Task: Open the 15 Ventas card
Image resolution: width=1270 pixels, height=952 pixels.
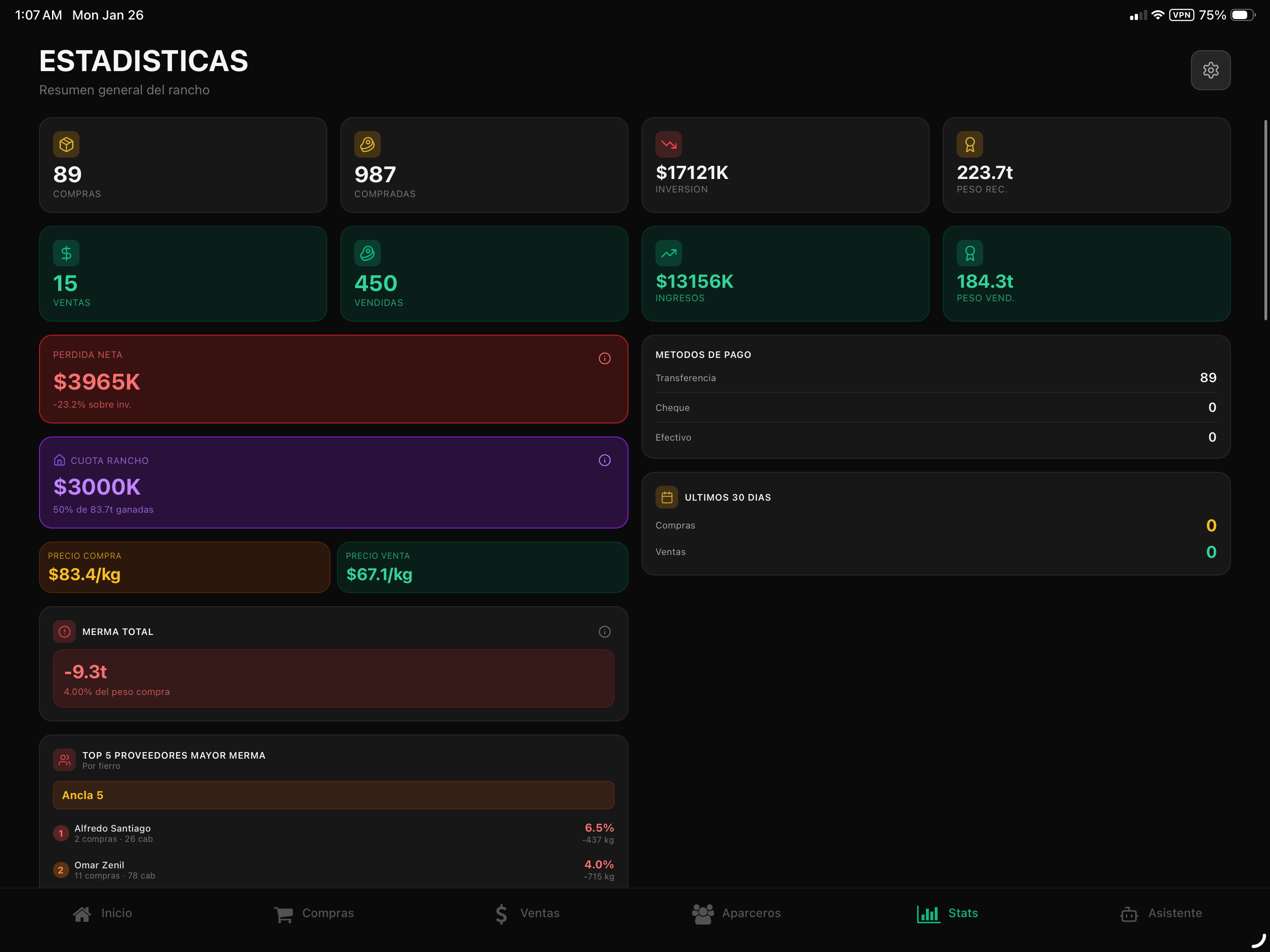Action: point(183,274)
